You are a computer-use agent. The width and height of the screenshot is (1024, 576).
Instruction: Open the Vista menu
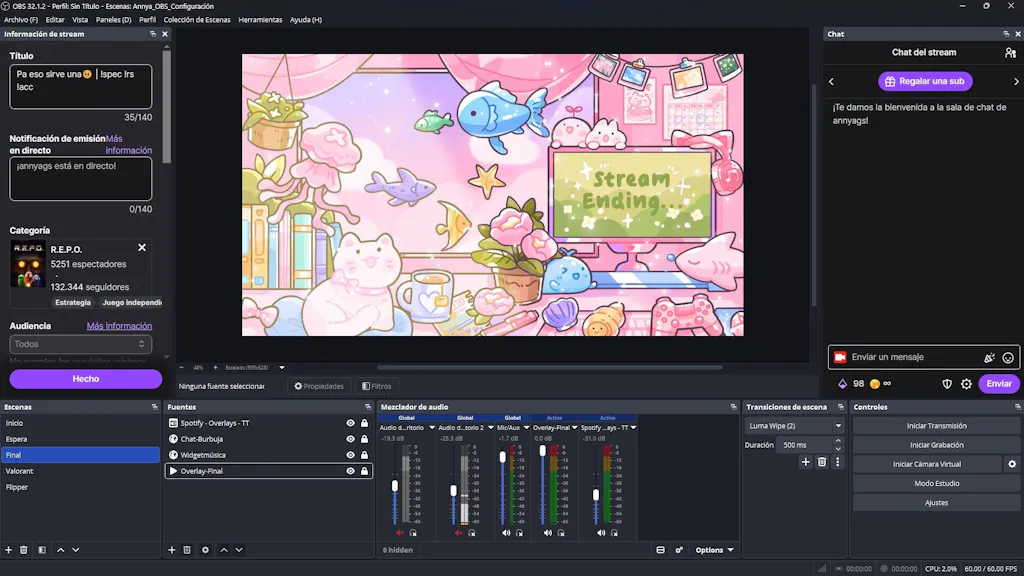80,20
